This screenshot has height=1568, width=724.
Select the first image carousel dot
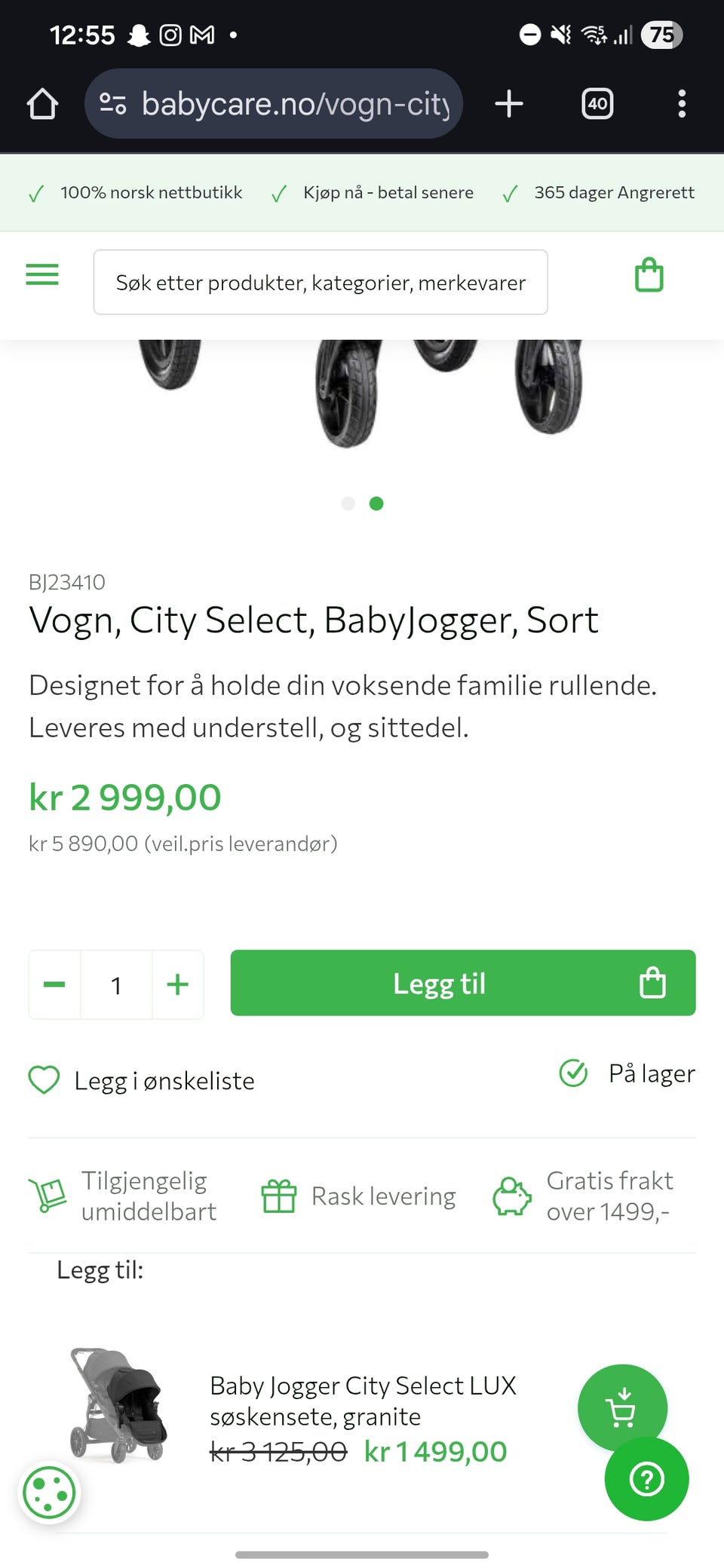[348, 504]
